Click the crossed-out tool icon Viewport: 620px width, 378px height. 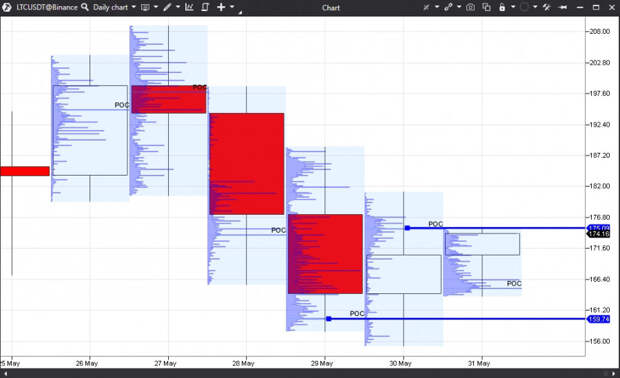tap(426, 7)
